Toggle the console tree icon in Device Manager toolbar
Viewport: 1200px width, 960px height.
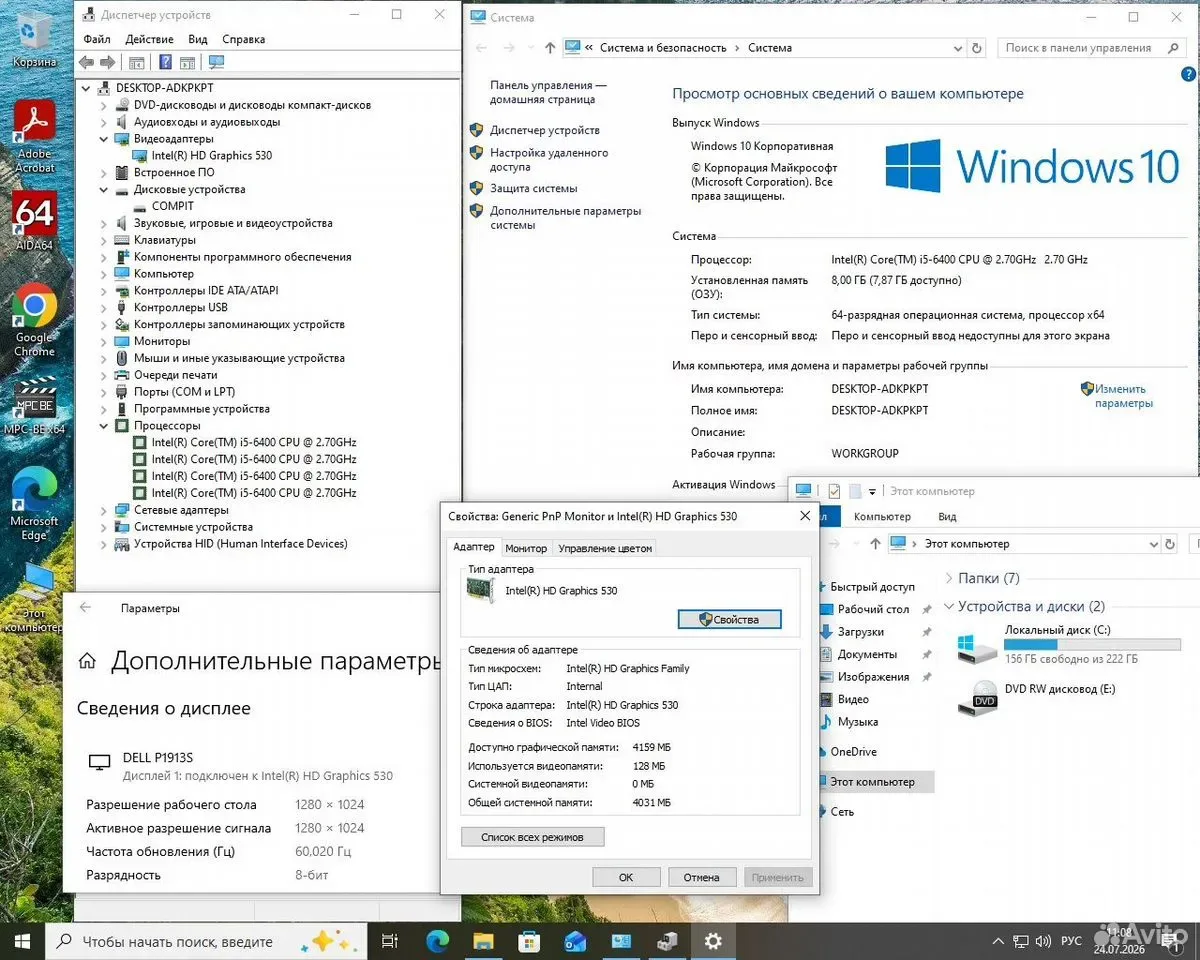pos(136,62)
